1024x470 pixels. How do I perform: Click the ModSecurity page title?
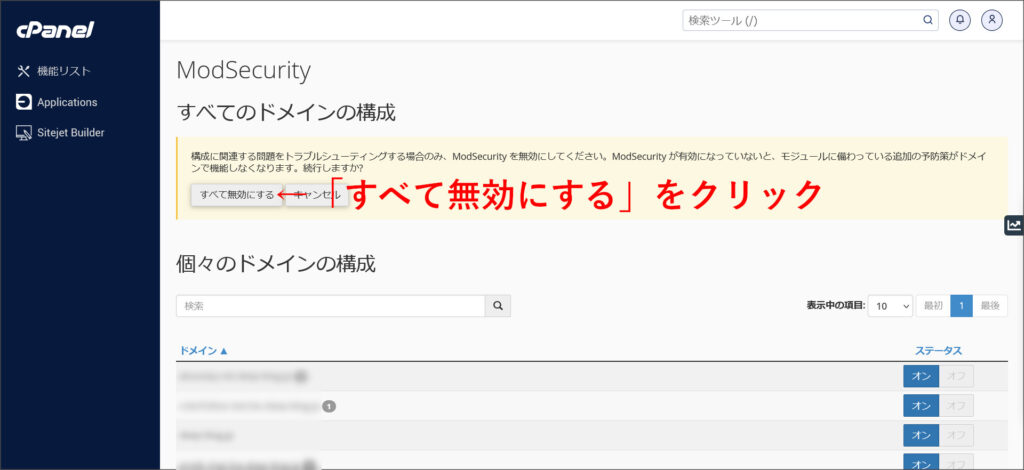tap(244, 71)
